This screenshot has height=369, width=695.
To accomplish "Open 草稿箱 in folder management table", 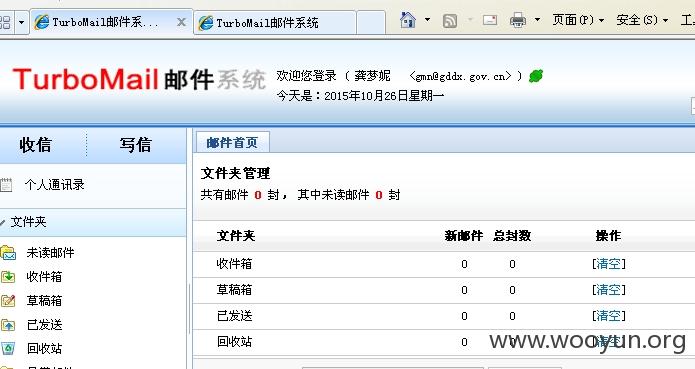I will click(234, 290).
